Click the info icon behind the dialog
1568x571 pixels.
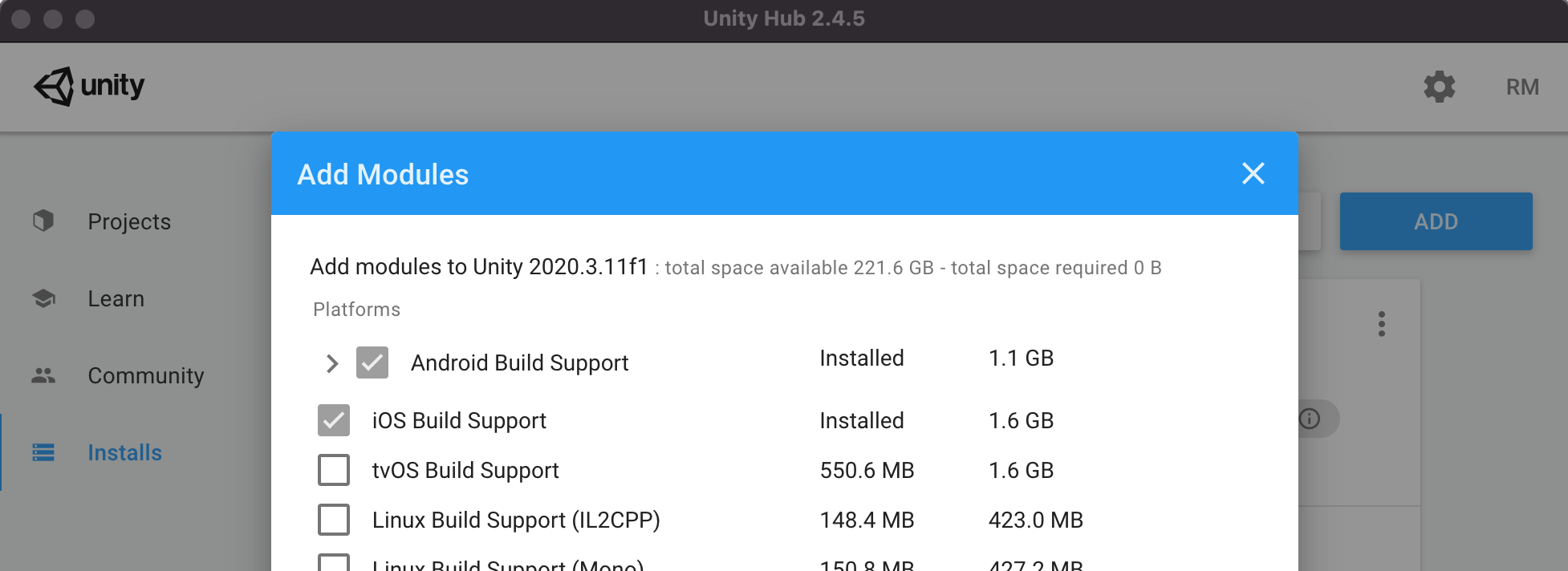click(1310, 418)
